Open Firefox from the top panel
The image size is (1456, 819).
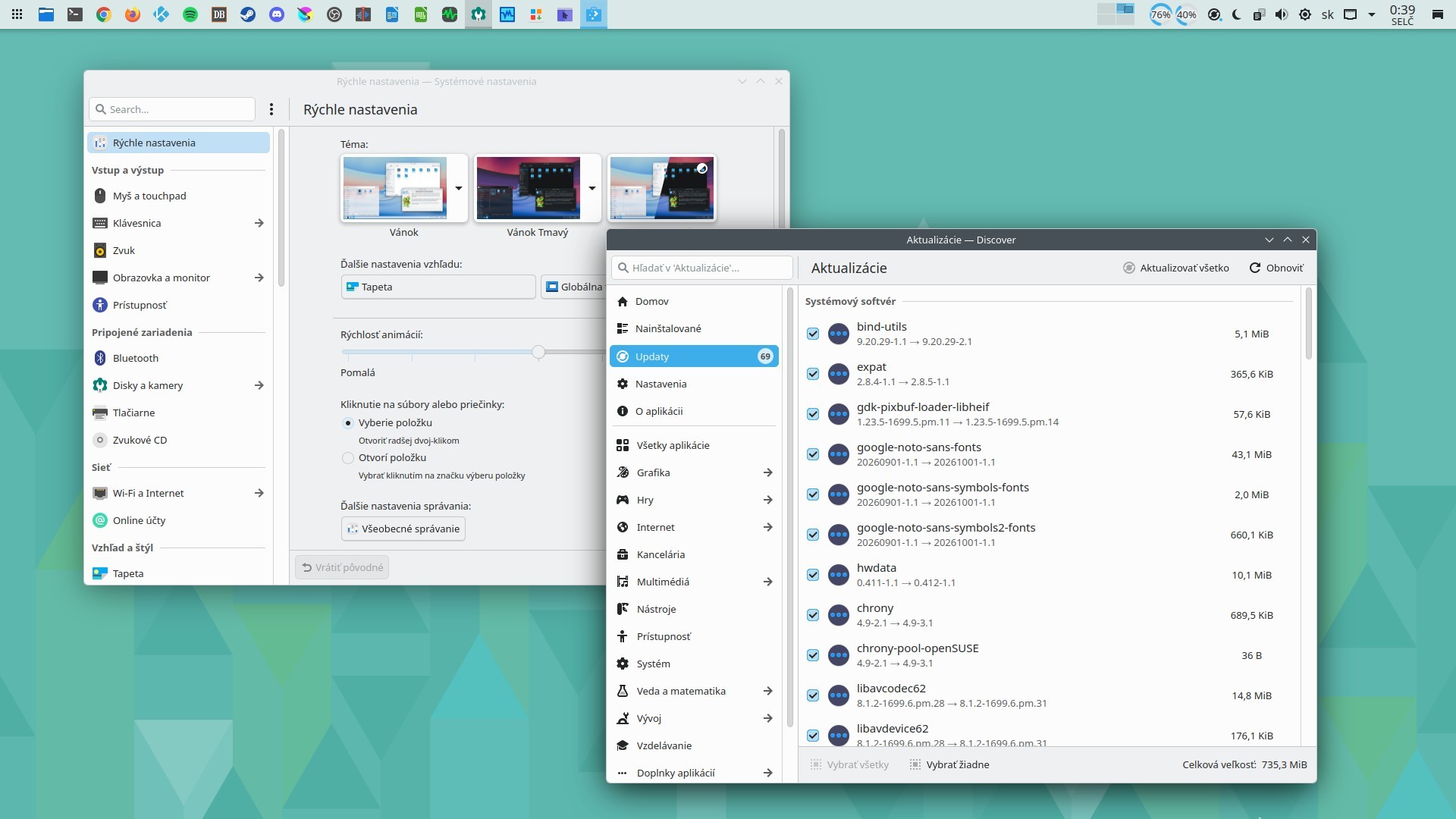133,14
